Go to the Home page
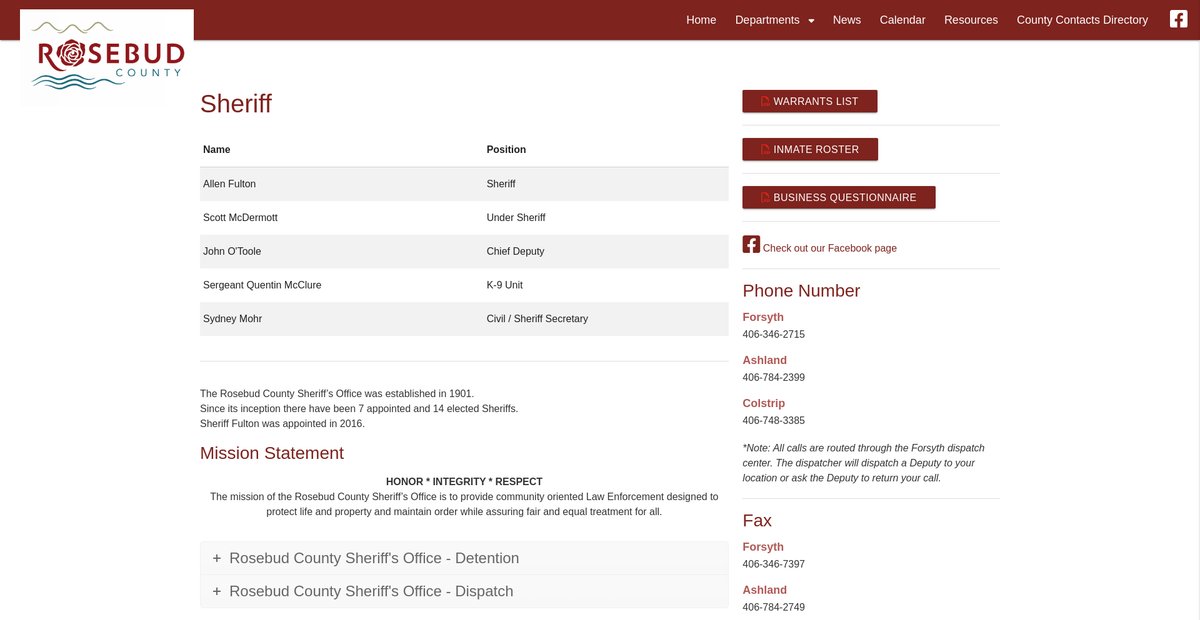This screenshot has height=620, width=1200. click(701, 20)
